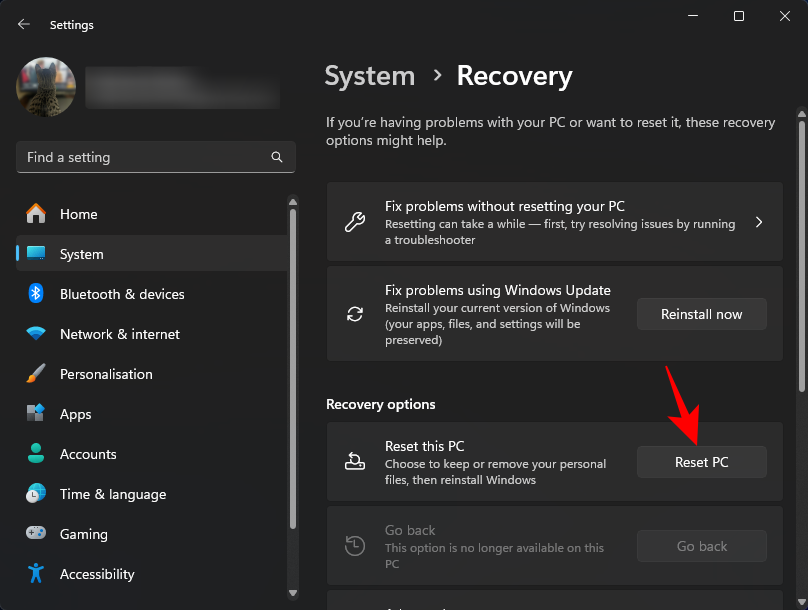Click the Gaming controller icon
The width and height of the screenshot is (808, 610).
tap(36, 533)
